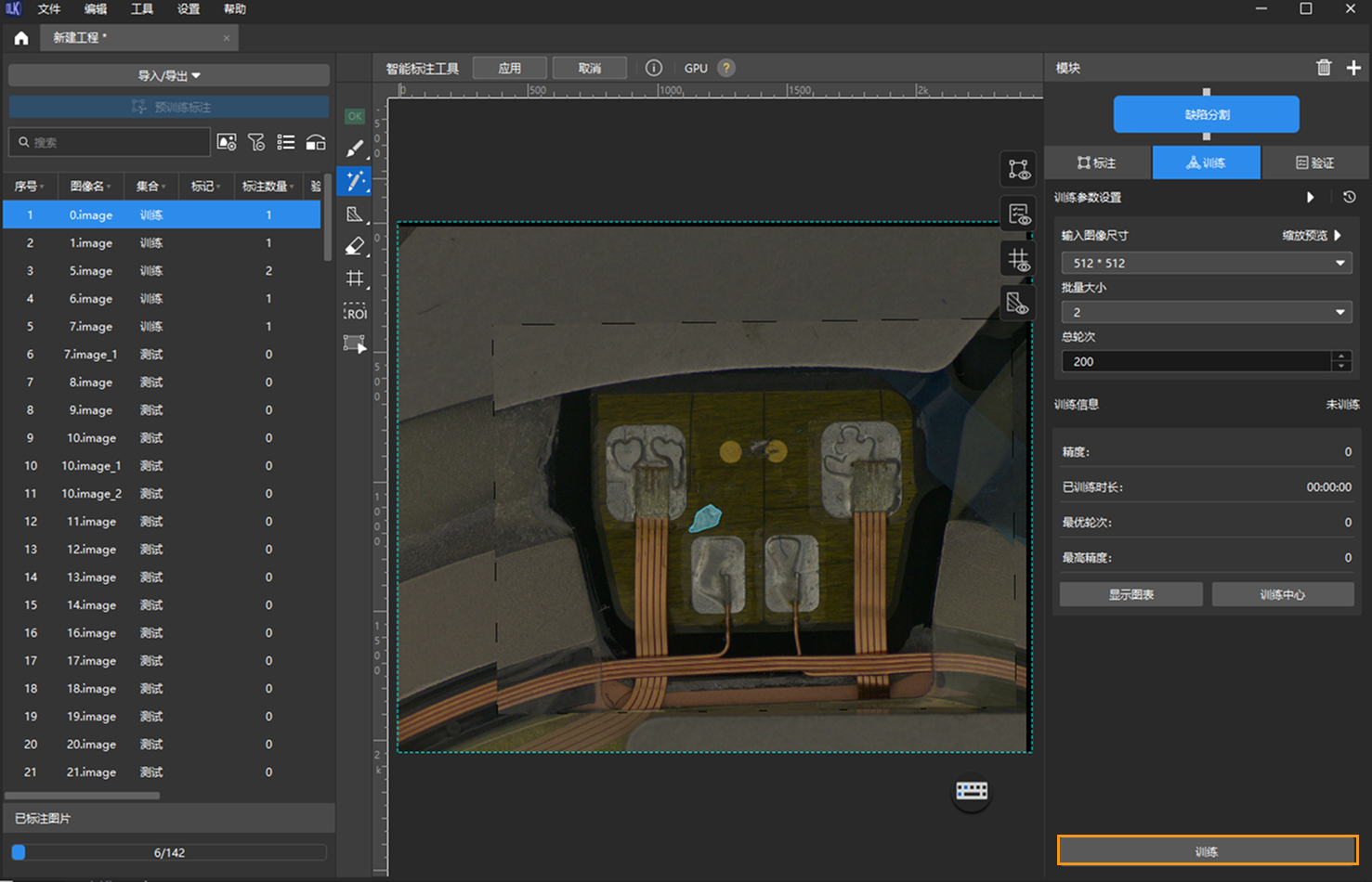Click the 搜索 search field
Viewport: 1372px width, 882px height.
[x=110, y=142]
